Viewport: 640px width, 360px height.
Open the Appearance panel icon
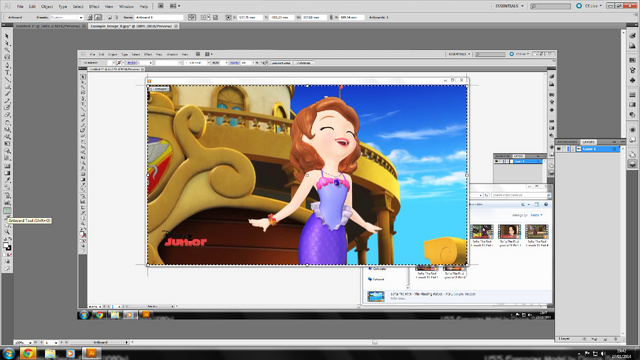click(632, 130)
